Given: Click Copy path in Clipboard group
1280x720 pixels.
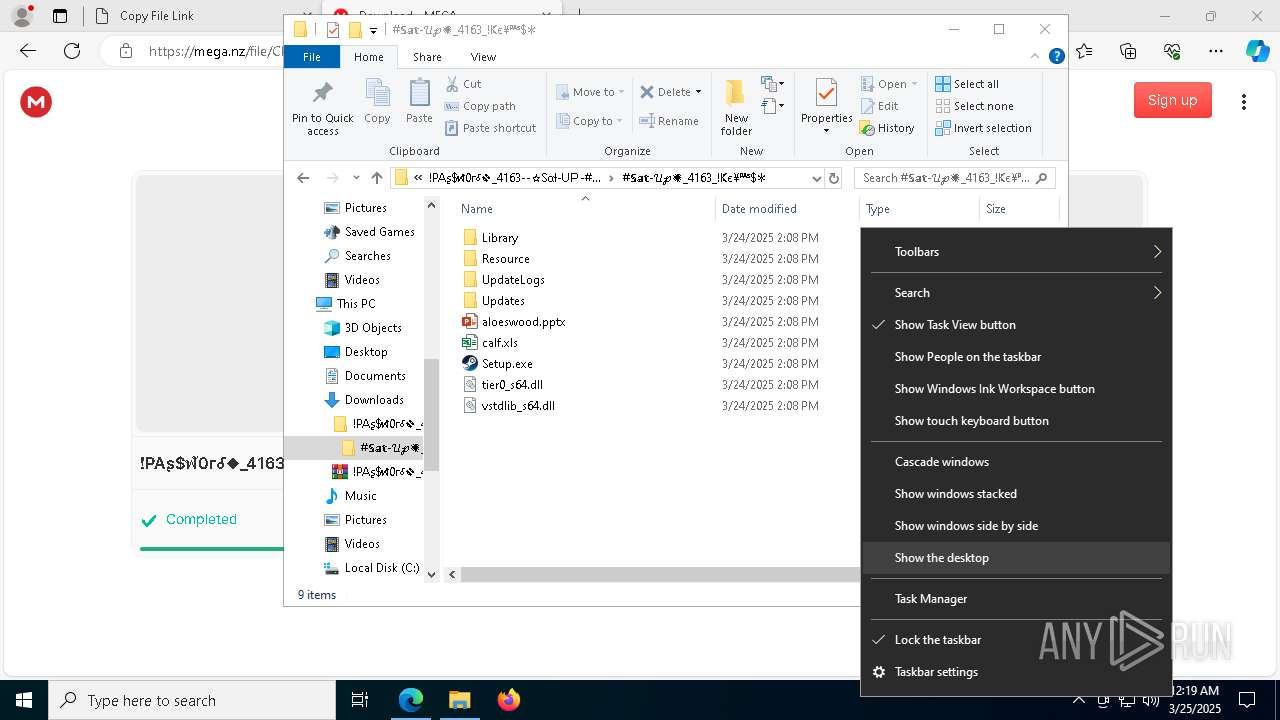Looking at the screenshot, I should pos(480,106).
